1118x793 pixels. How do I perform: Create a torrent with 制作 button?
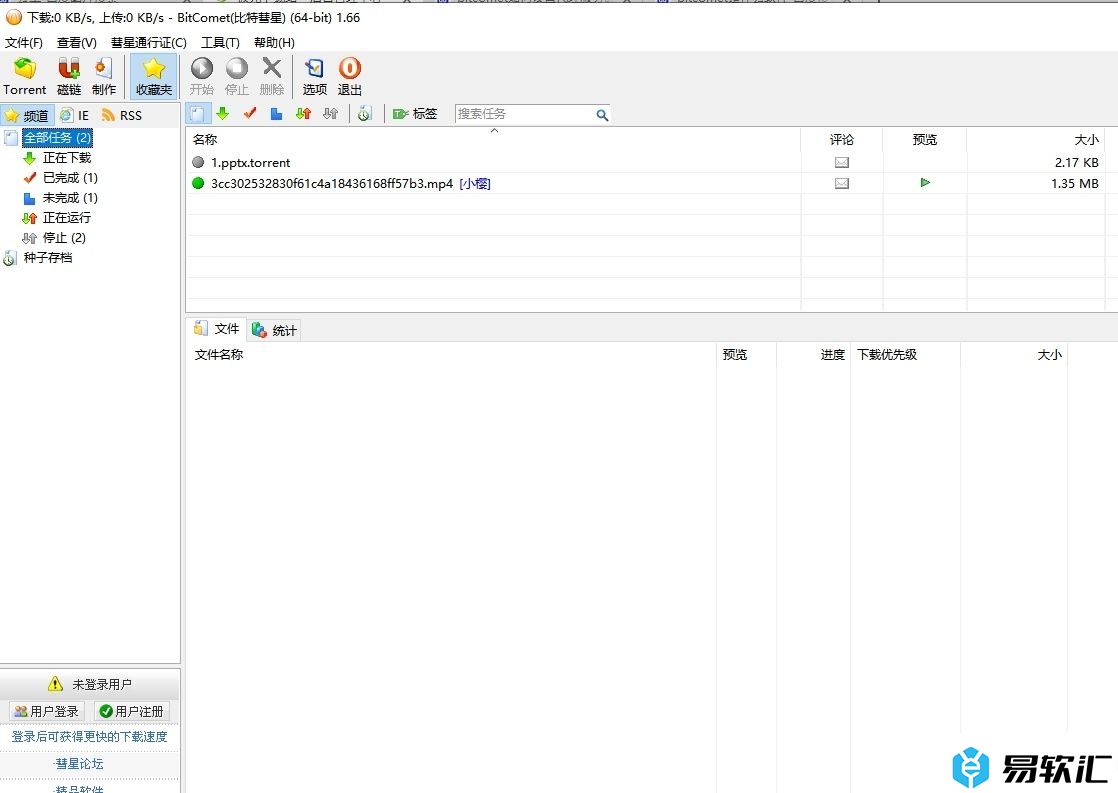tap(103, 76)
